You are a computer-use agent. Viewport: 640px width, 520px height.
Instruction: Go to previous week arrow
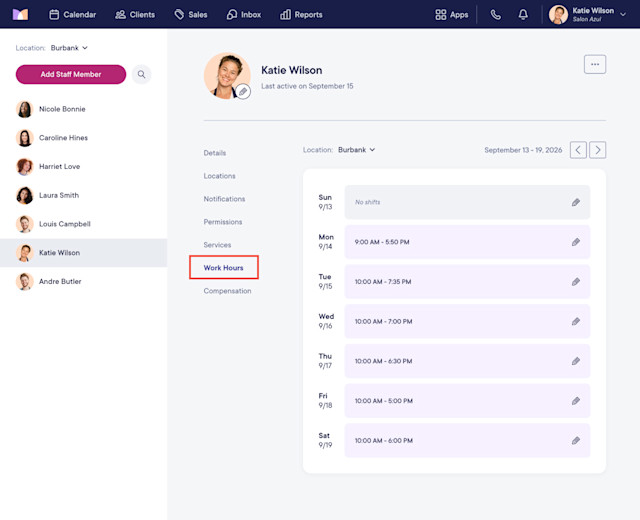click(x=578, y=150)
